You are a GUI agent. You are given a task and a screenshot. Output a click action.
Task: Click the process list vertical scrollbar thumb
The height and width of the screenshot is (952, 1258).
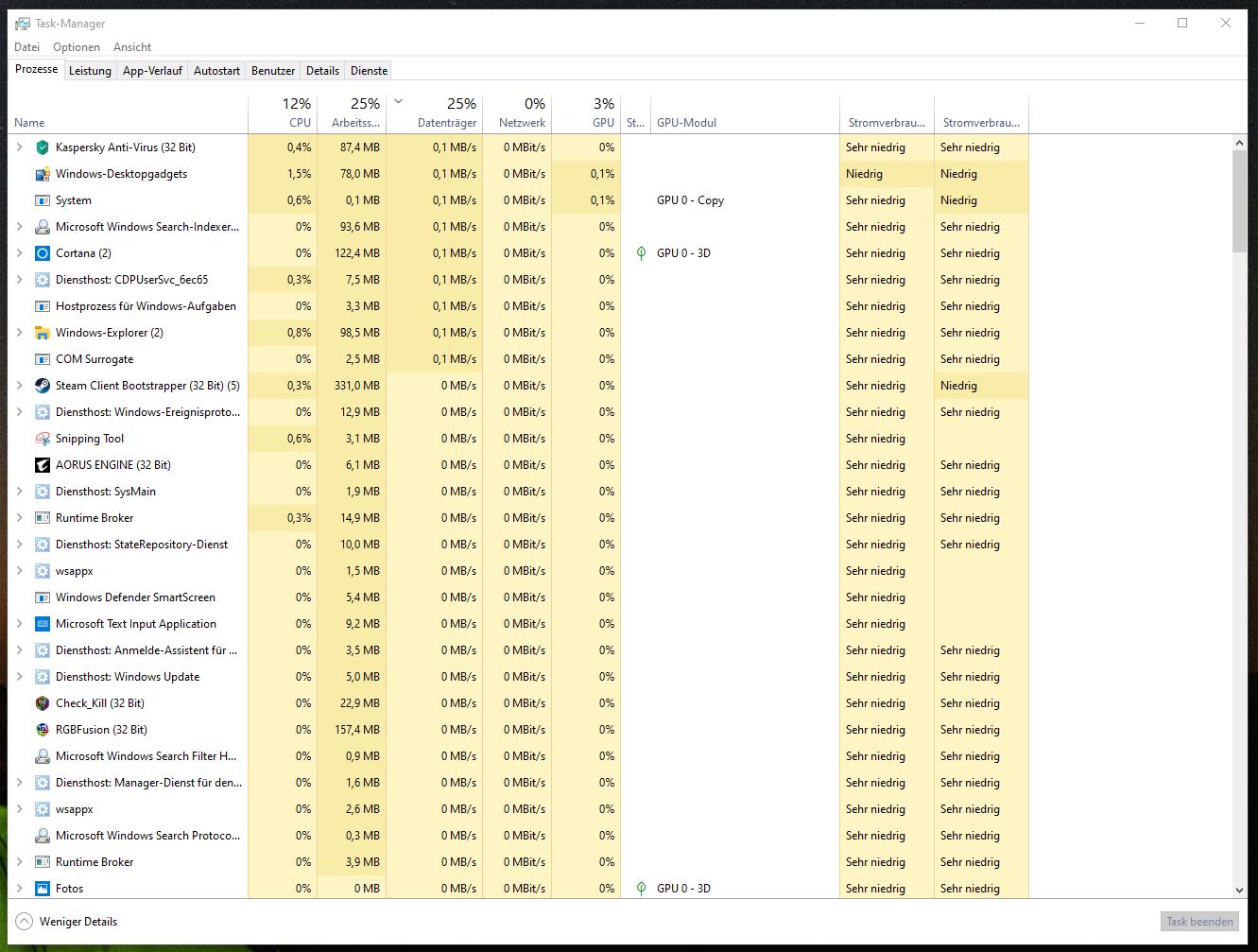[x=1240, y=201]
